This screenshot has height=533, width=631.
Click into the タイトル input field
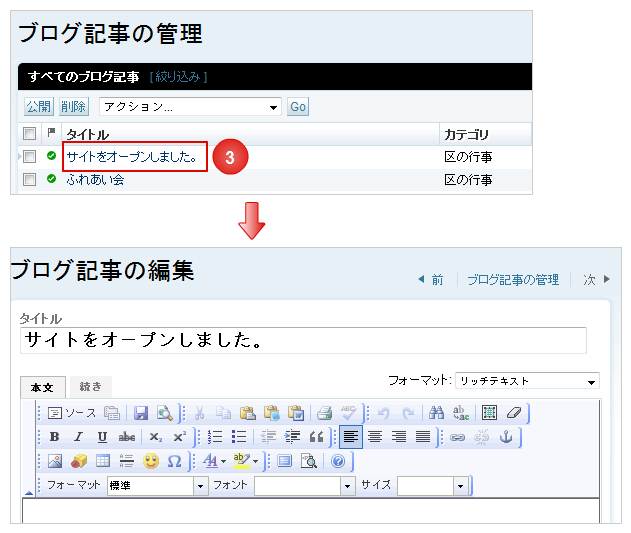tap(303, 341)
